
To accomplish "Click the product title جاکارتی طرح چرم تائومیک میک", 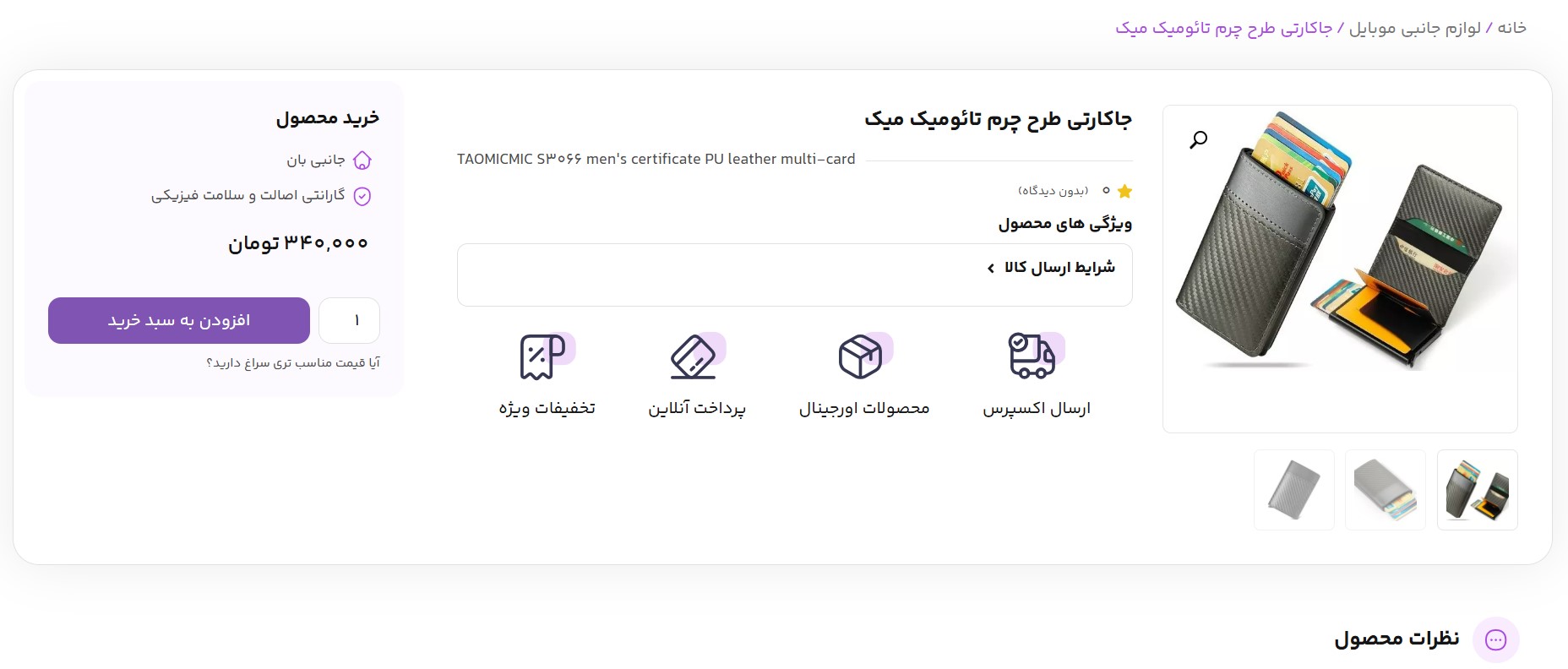I will click(998, 119).
